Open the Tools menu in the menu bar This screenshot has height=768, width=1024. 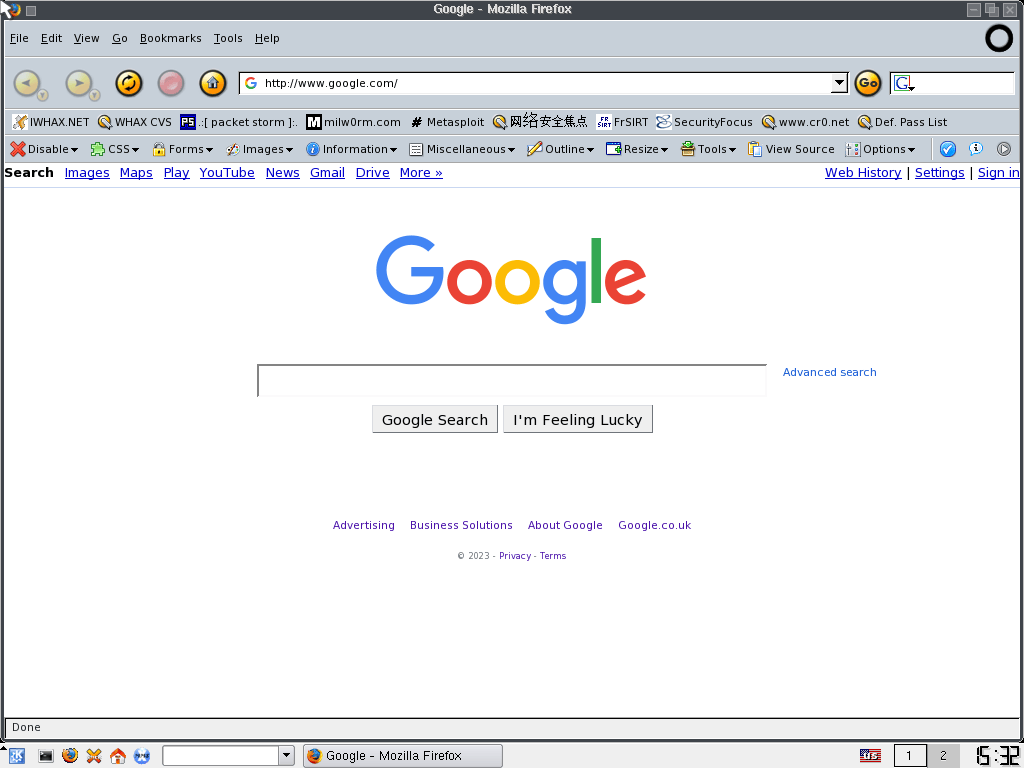(x=228, y=38)
